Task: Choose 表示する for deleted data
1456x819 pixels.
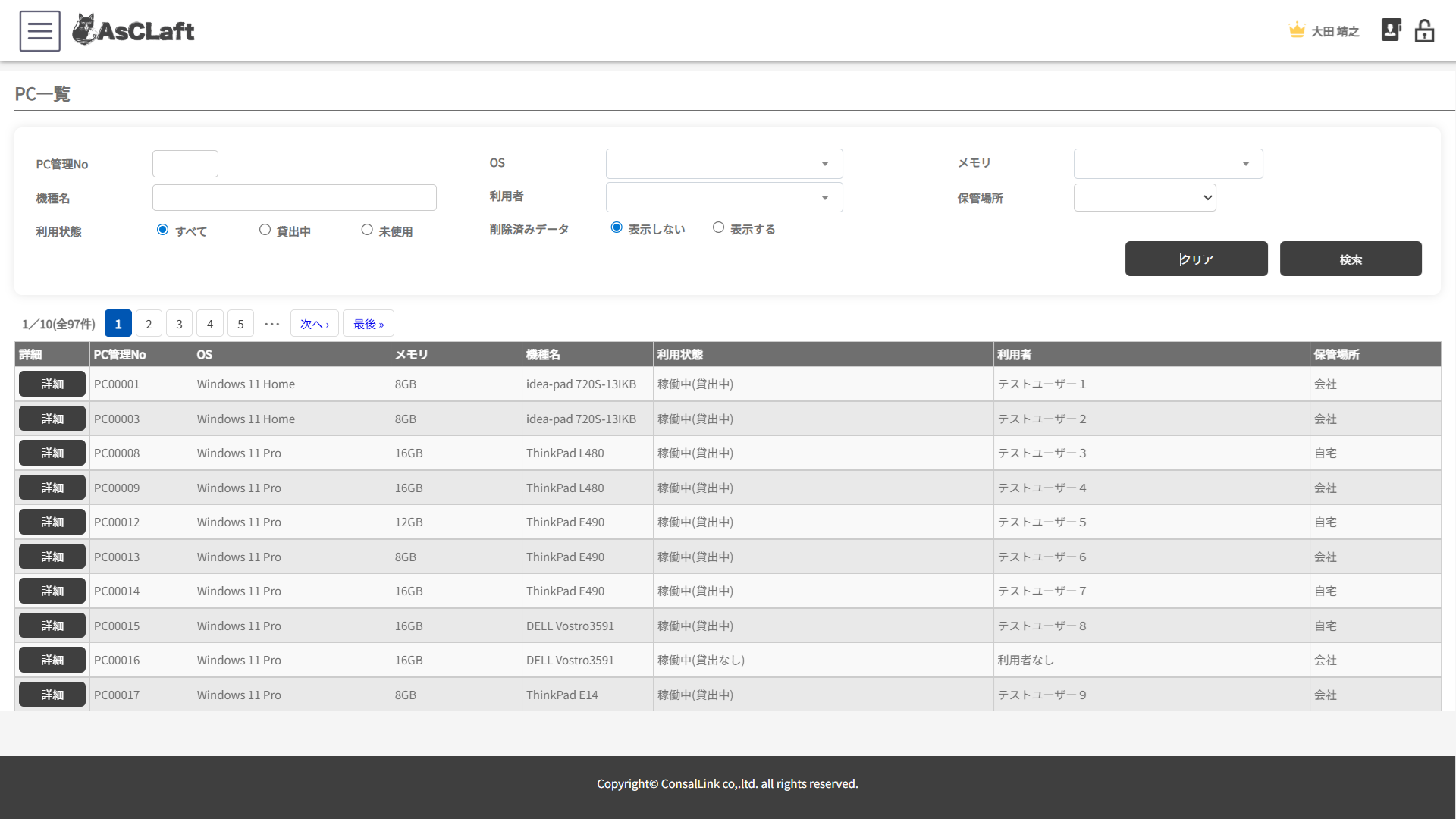Action: click(718, 227)
